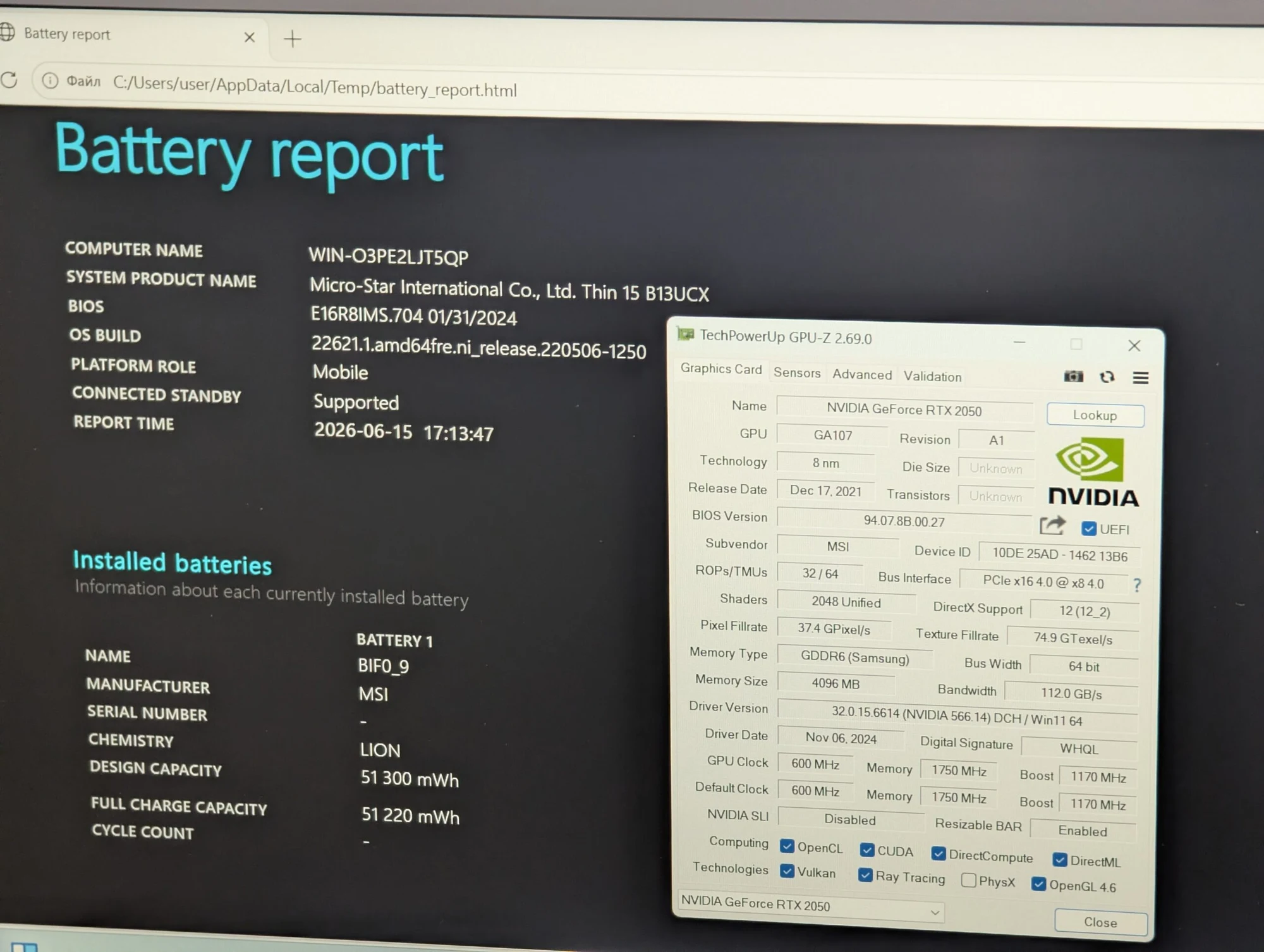Click the Device ID field
The width and height of the screenshot is (1264, 952).
pyautogui.click(x=1059, y=554)
